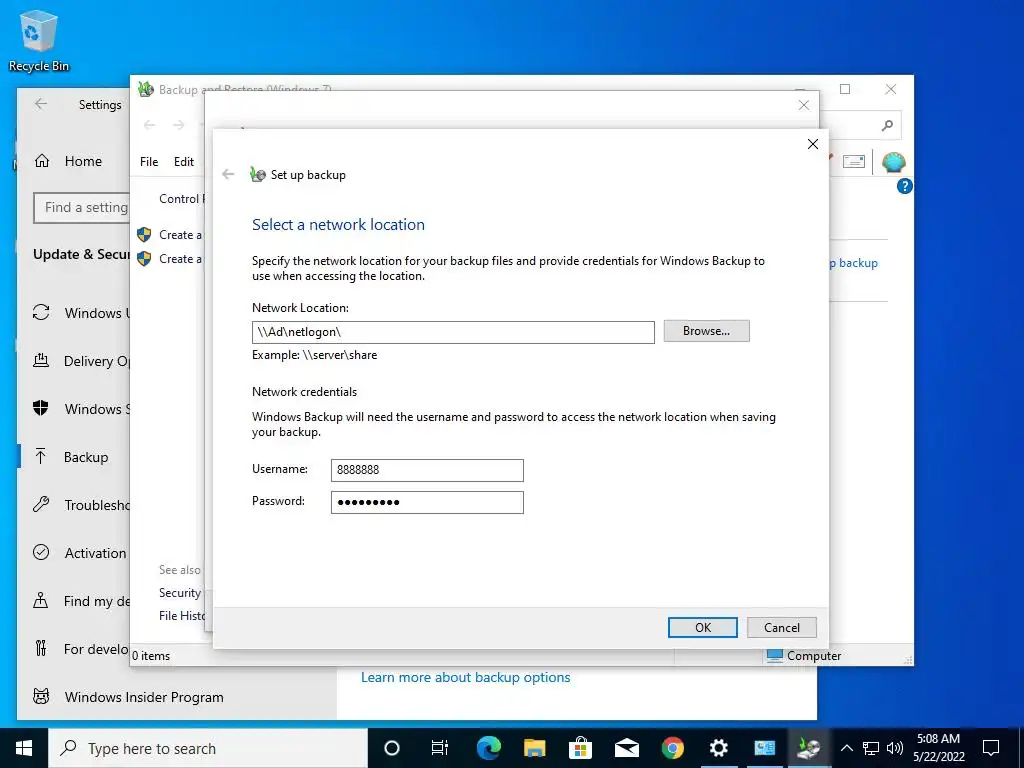Click the globe icon in Control Panel toolbar

pos(893,162)
